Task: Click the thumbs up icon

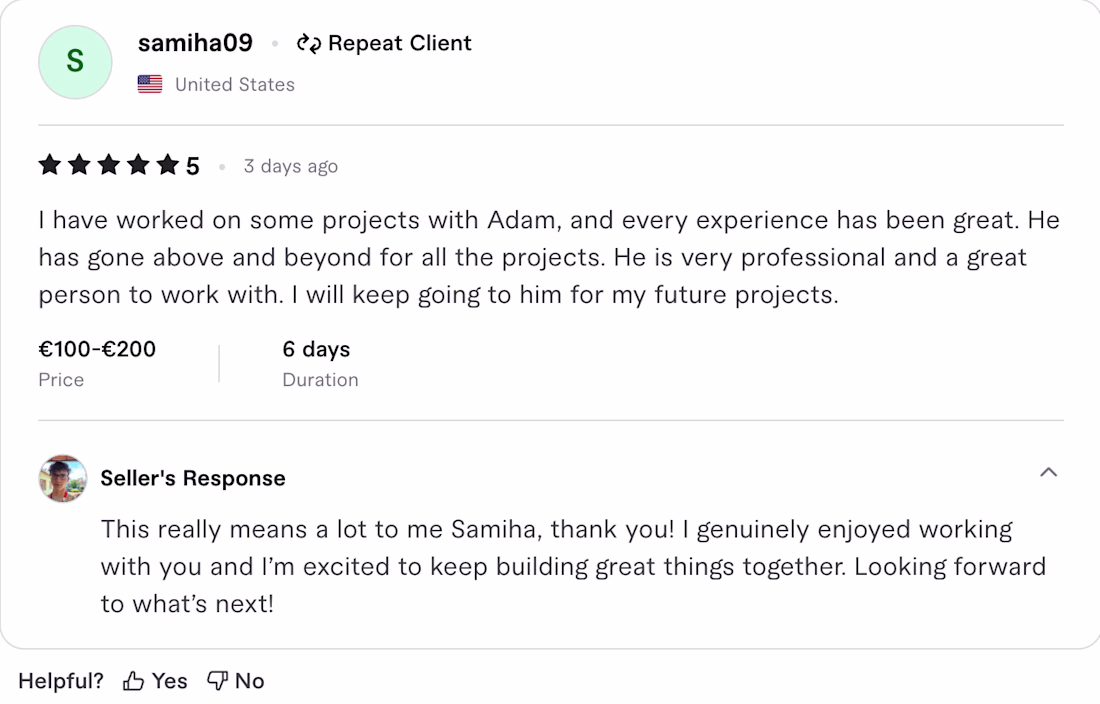Action: click(x=133, y=682)
